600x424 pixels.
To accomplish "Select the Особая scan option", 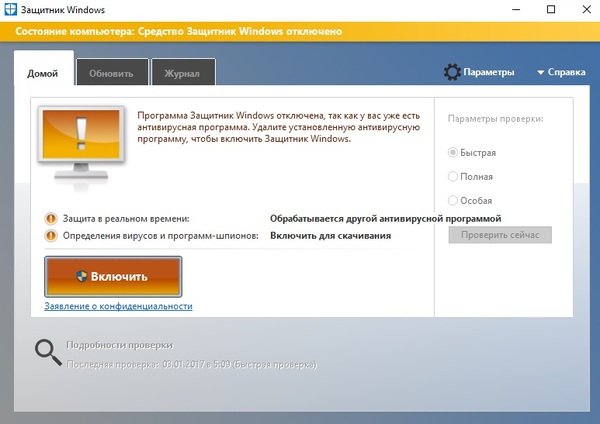I will 453,201.
